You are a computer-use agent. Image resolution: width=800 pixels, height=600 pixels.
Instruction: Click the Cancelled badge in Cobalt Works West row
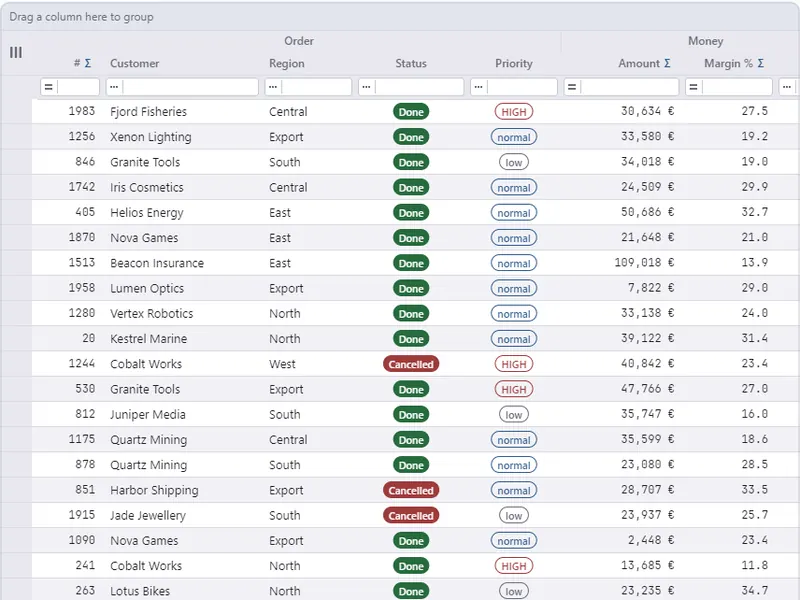411,364
